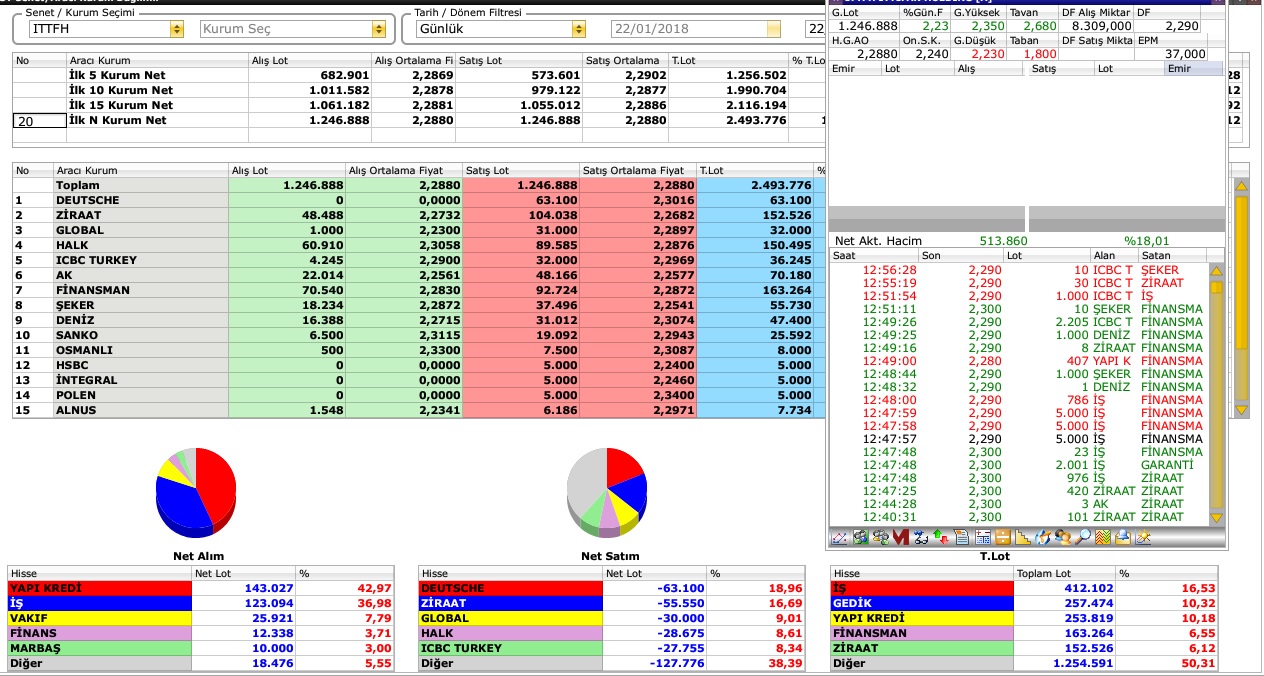
Task: Select the HSBC broker row
Action: 420,365
